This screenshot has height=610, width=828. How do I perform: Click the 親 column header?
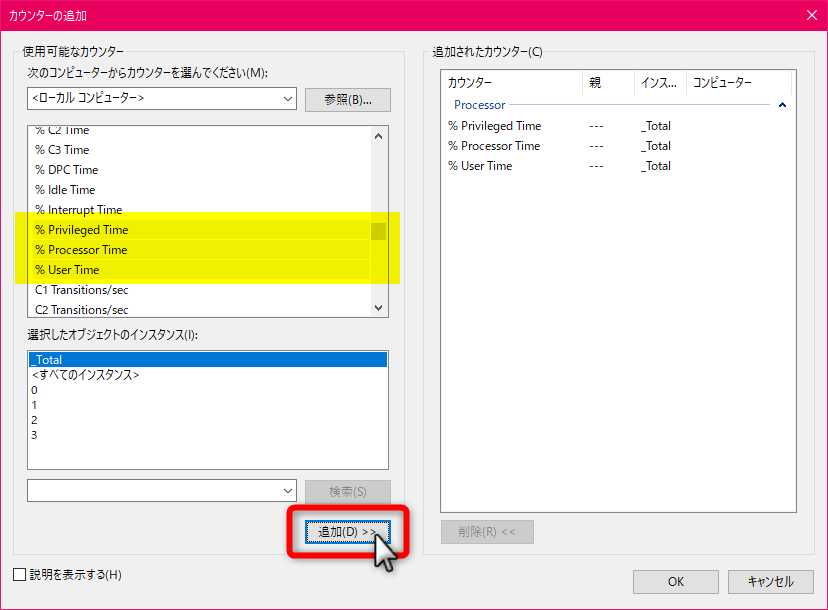pyautogui.click(x=608, y=83)
